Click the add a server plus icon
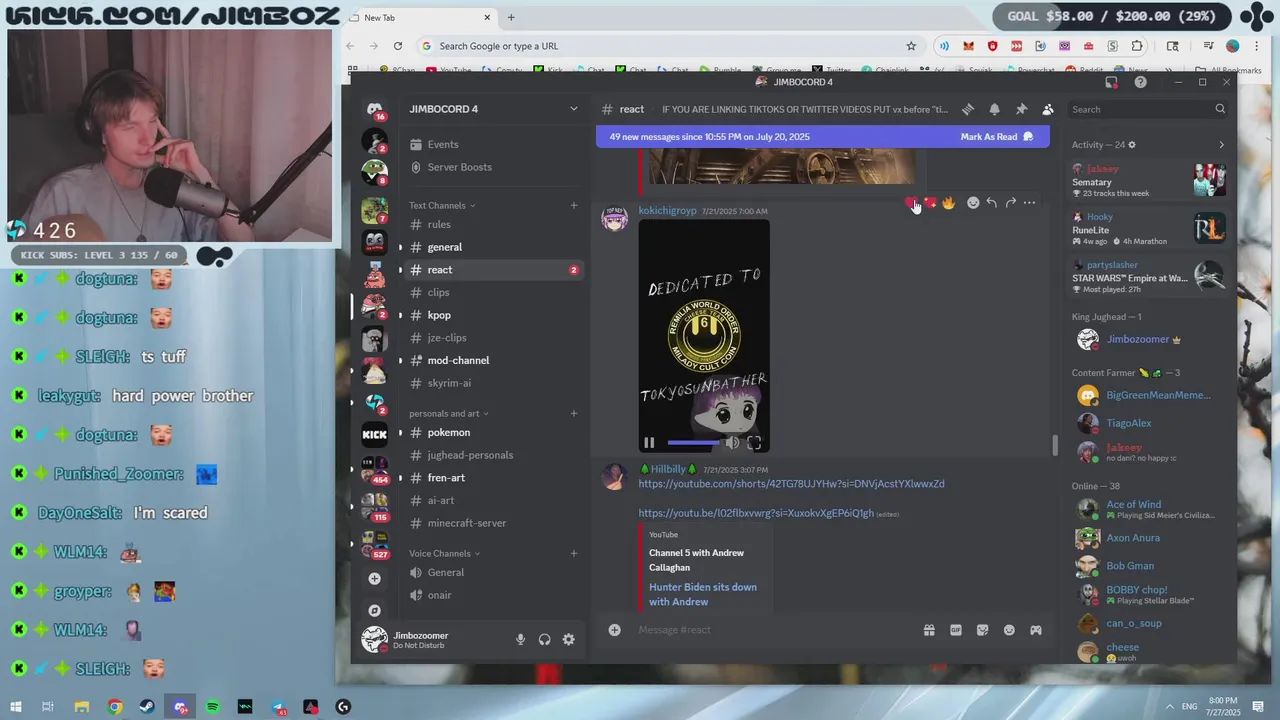Screen dimensions: 1280x720 [x=374, y=579]
